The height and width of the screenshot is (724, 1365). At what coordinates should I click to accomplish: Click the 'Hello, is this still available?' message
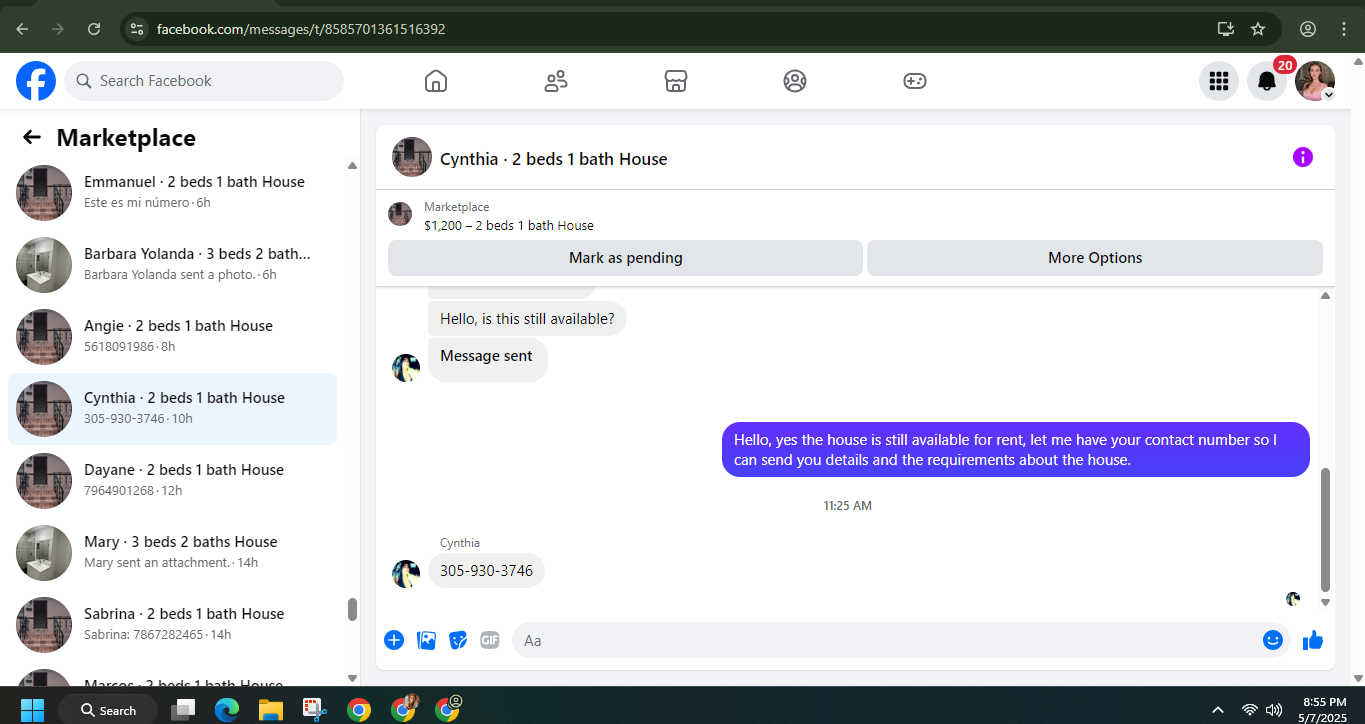(x=527, y=319)
